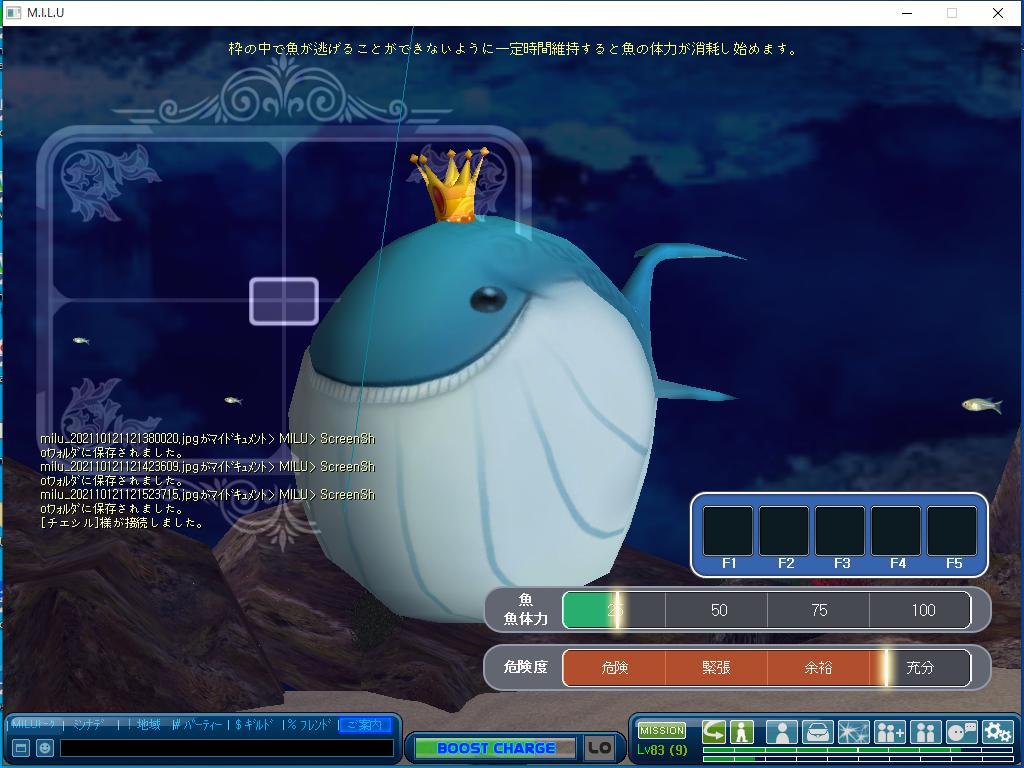Open the character profile icon
Screen dimensions: 1024x768
click(x=781, y=733)
